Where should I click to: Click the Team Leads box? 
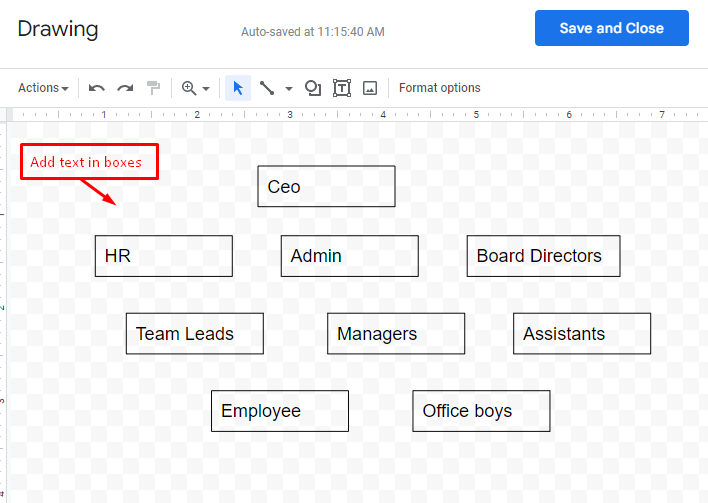point(195,334)
